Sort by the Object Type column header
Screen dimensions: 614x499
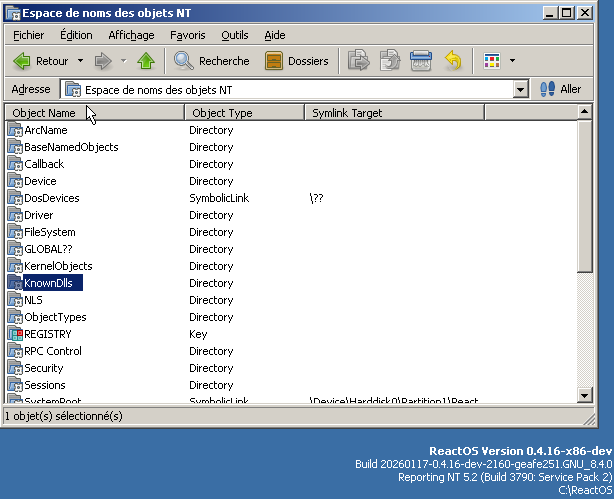pos(244,113)
